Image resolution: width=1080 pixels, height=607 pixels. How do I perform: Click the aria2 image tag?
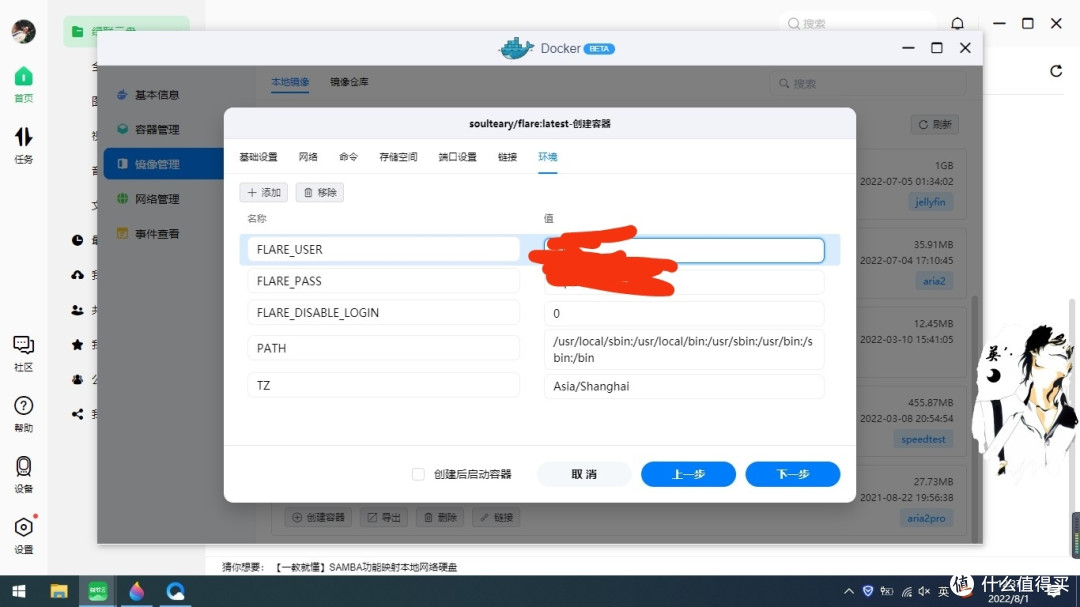pos(934,280)
